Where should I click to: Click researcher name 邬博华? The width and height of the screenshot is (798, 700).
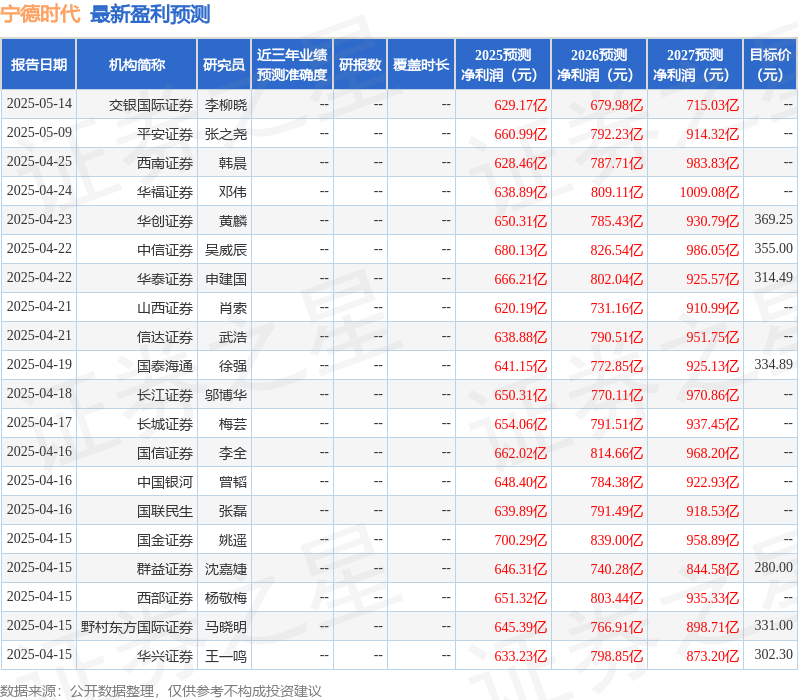(x=226, y=396)
